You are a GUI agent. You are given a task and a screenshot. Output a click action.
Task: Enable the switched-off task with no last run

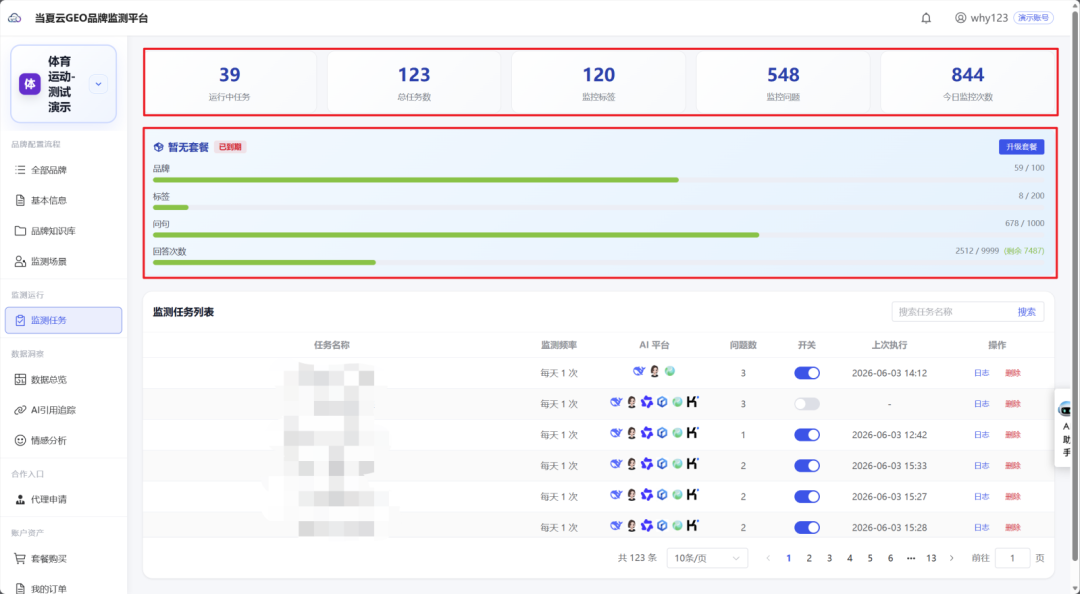click(x=807, y=404)
